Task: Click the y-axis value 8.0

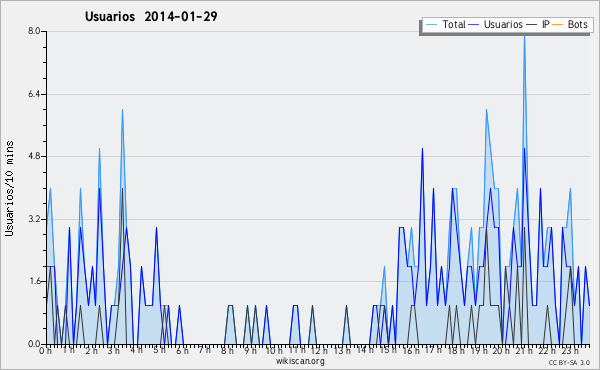Action: tap(34, 31)
